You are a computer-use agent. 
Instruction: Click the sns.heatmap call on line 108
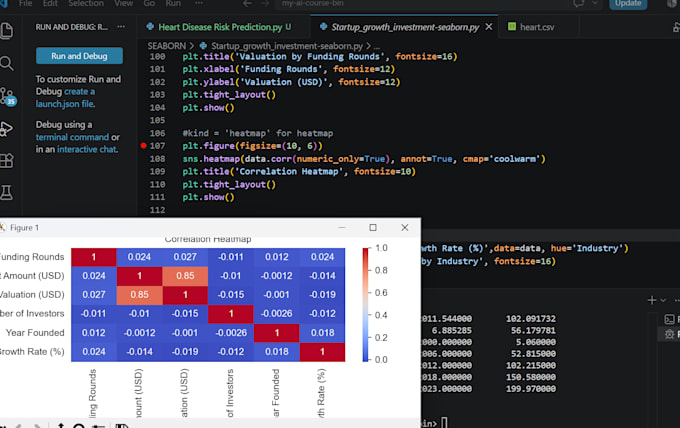pyautogui.click(x=363, y=159)
